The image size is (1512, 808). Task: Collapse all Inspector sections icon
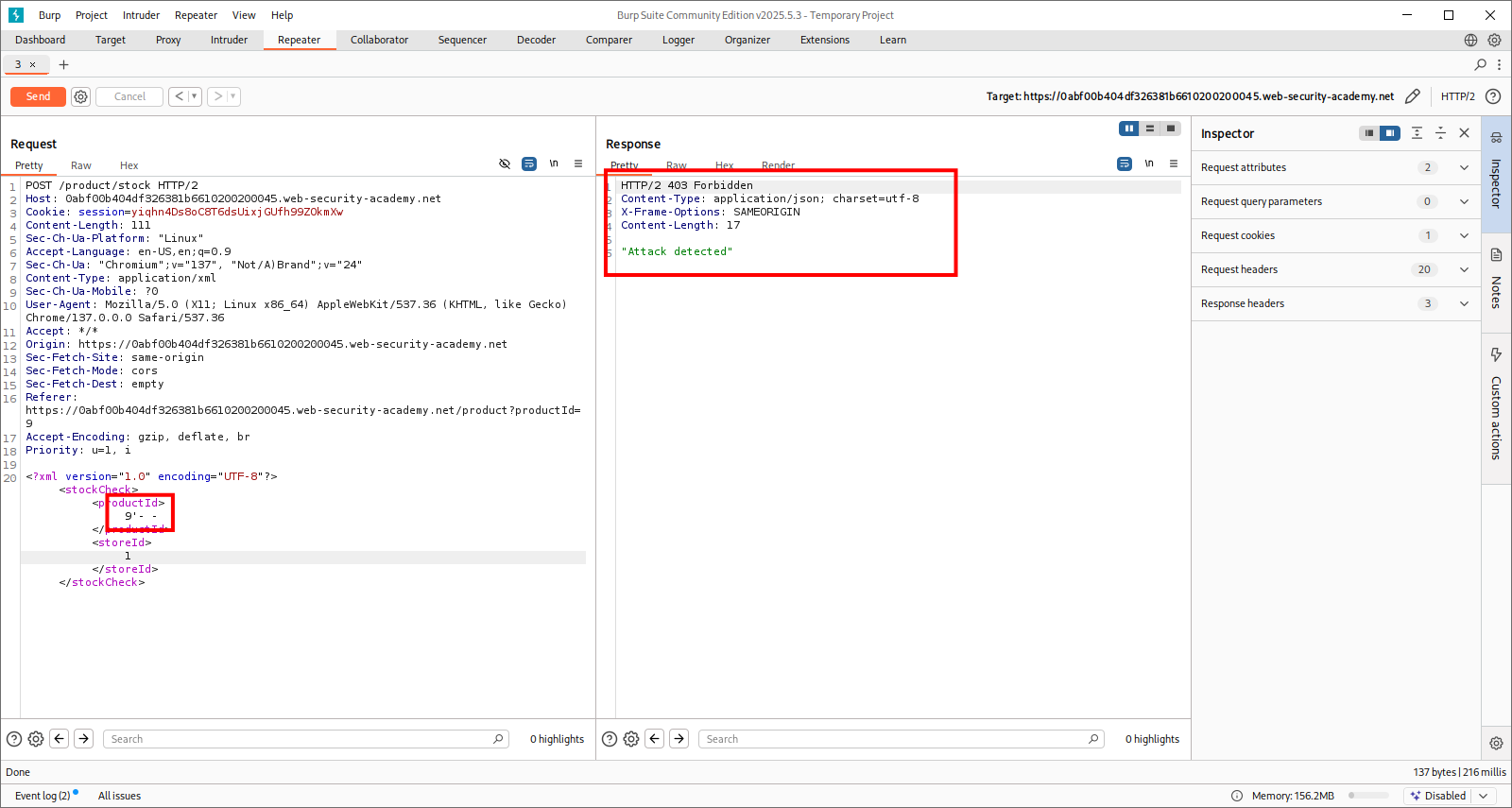(1440, 133)
